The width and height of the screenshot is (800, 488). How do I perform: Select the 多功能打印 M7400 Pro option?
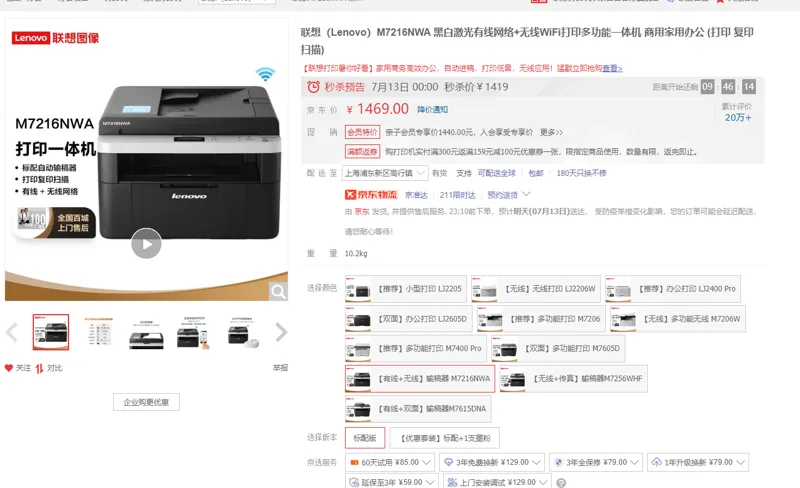coord(416,349)
